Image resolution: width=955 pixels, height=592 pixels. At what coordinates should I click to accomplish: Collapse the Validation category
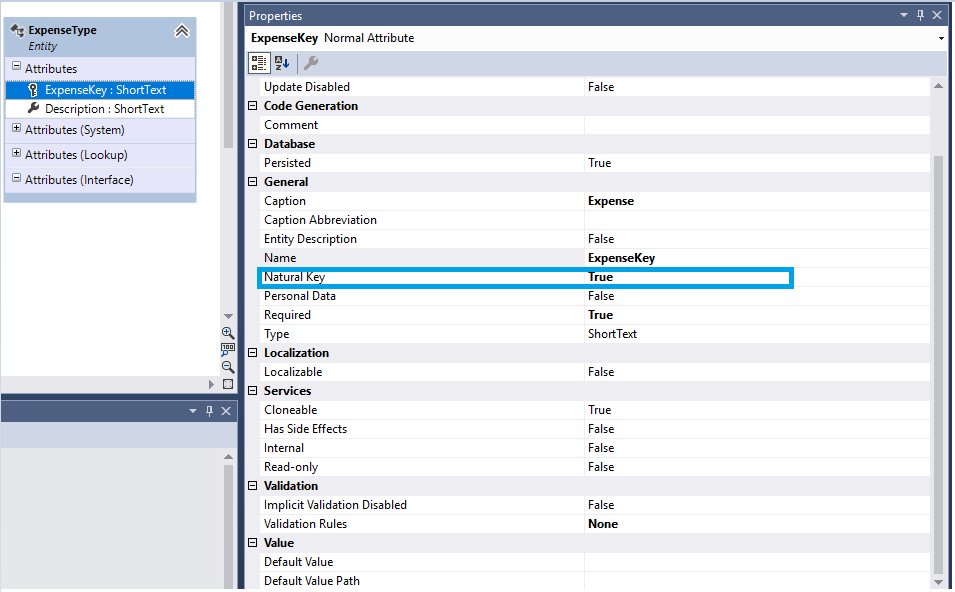tap(253, 486)
